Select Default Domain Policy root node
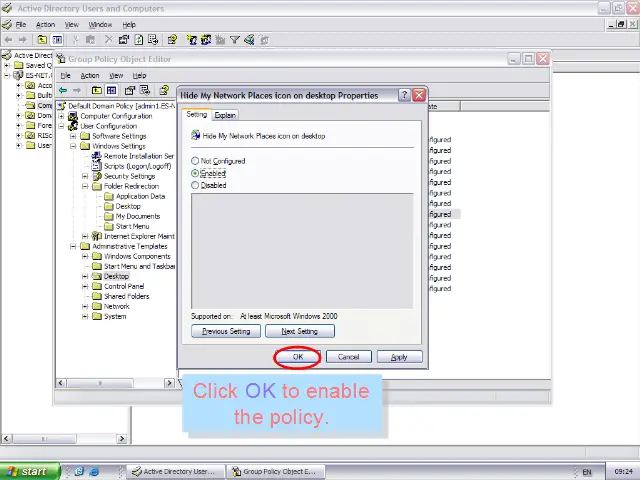640x480 pixels. pyautogui.click(x=121, y=106)
